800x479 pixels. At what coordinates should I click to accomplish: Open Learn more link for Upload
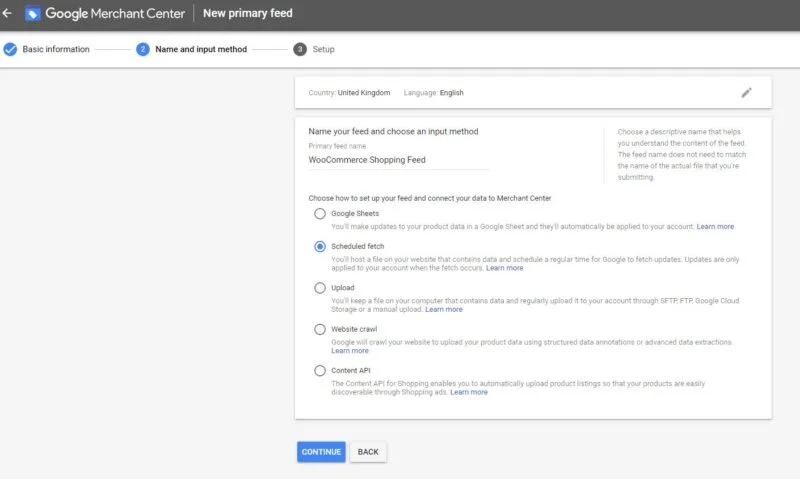click(x=444, y=309)
